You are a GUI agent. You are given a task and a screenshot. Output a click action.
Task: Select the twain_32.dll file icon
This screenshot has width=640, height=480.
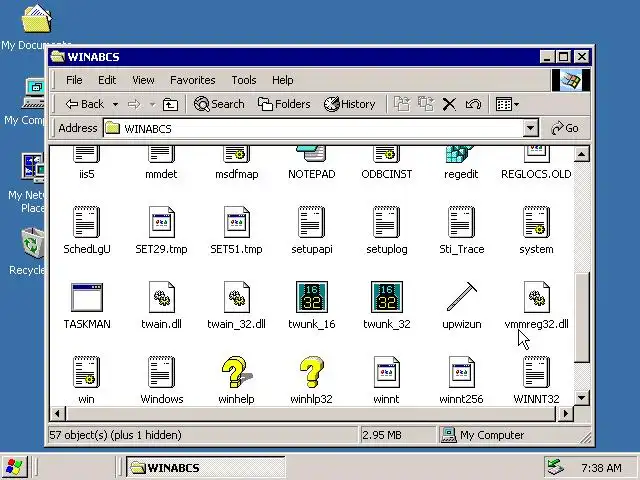tap(237, 297)
